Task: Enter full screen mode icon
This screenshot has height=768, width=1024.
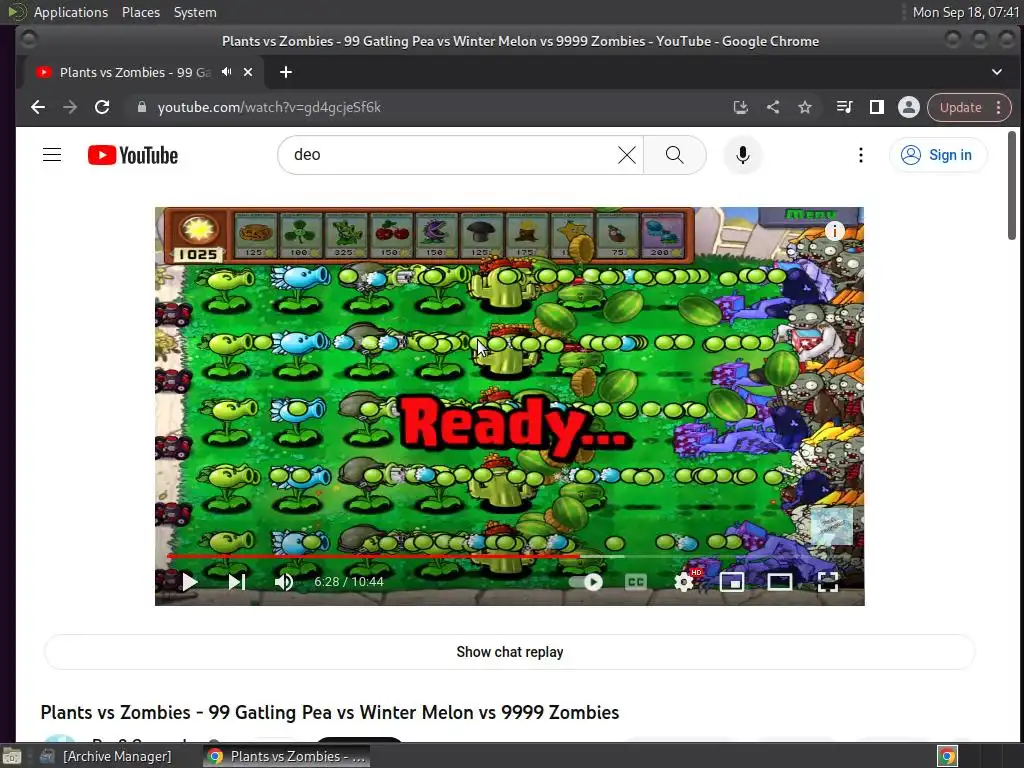Action: [x=827, y=581]
